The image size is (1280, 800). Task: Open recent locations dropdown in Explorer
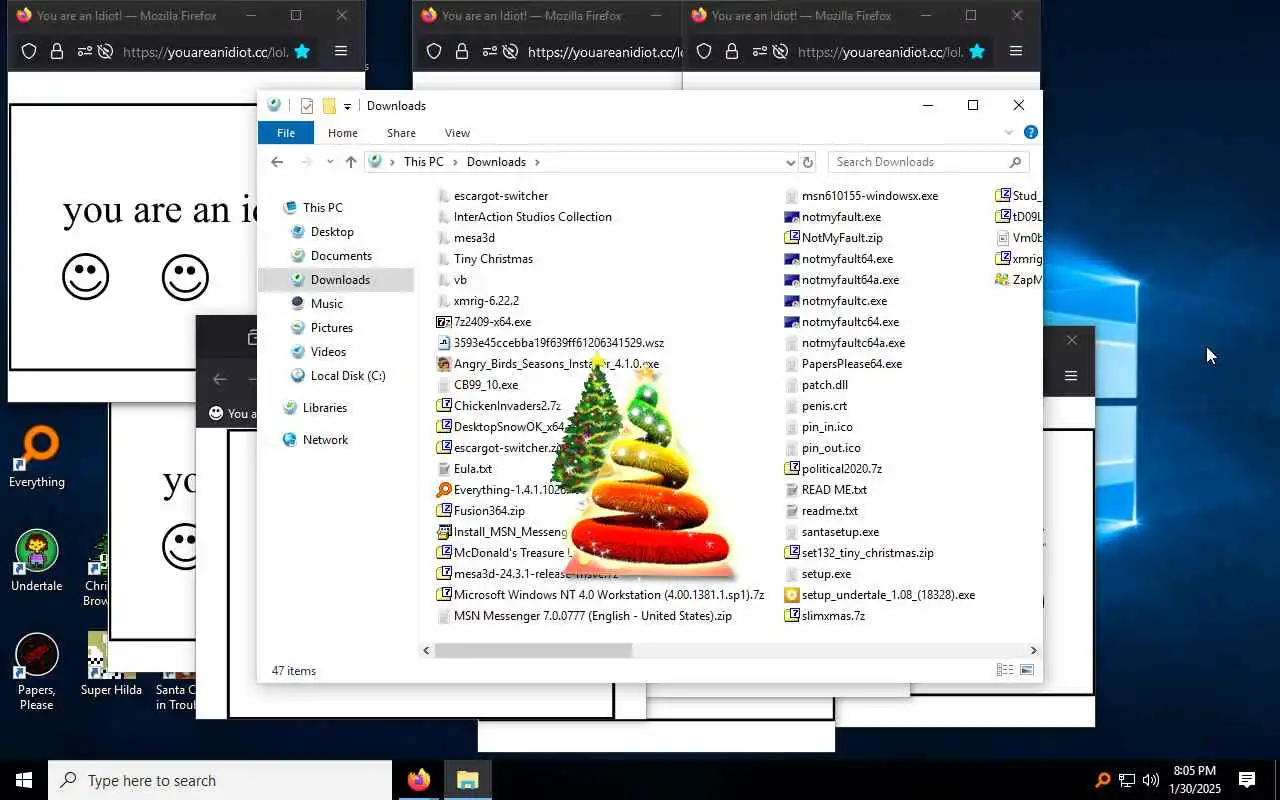(330, 162)
